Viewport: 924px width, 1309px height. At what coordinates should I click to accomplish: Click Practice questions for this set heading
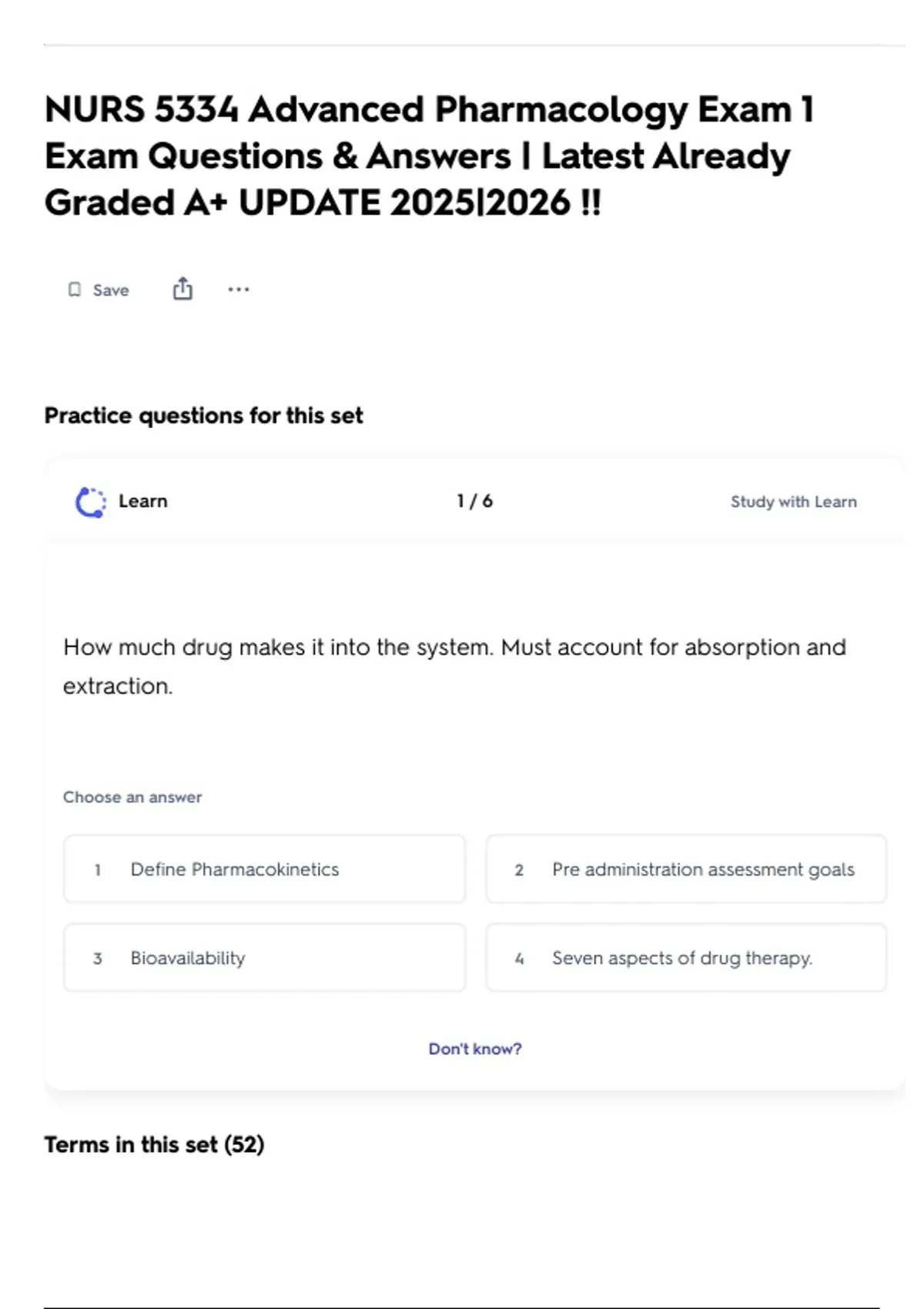203,416
